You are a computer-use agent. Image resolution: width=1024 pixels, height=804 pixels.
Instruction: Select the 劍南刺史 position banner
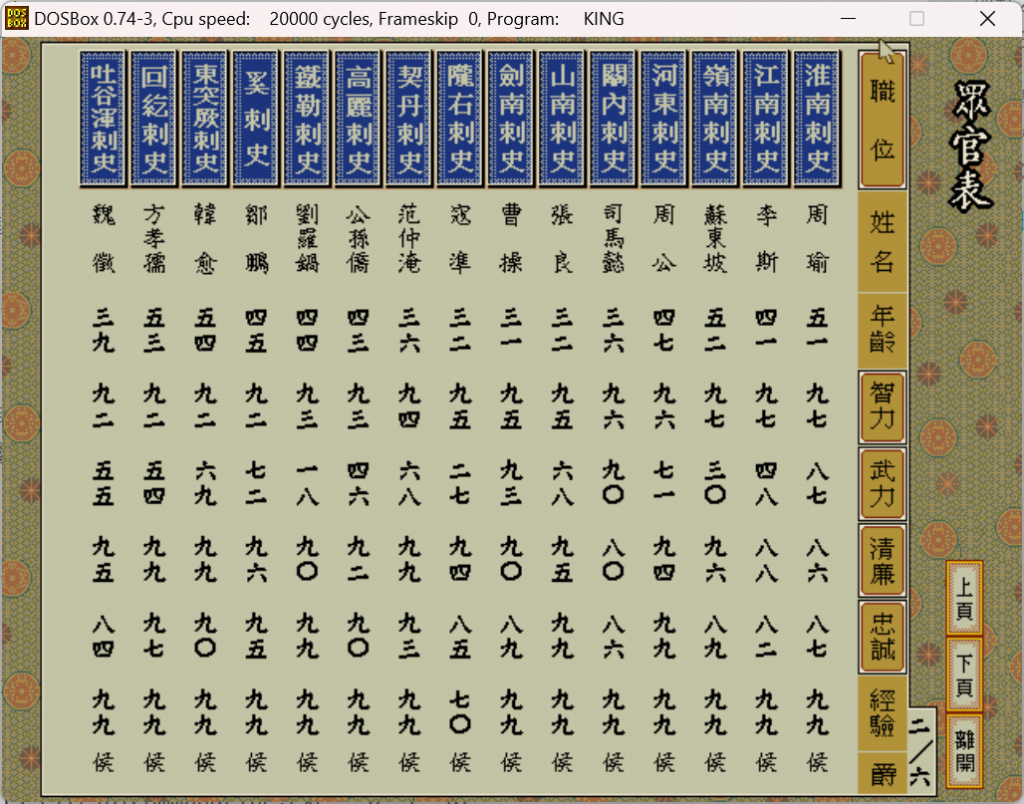click(x=511, y=119)
